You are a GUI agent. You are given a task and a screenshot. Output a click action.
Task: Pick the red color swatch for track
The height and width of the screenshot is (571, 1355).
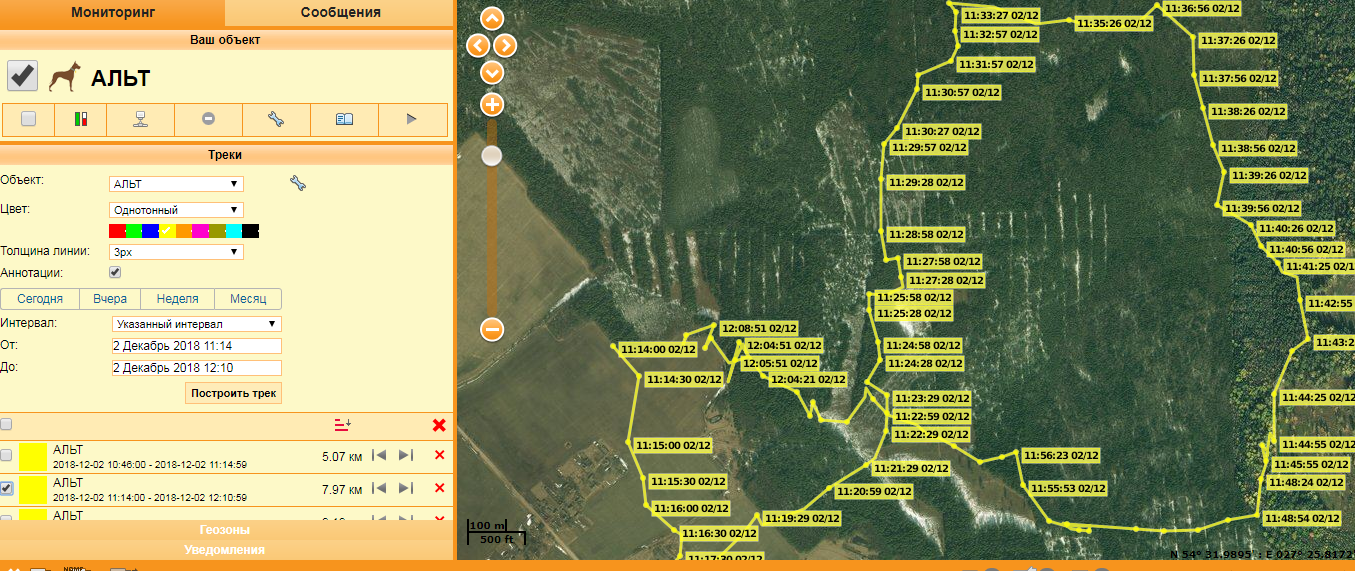[x=117, y=231]
